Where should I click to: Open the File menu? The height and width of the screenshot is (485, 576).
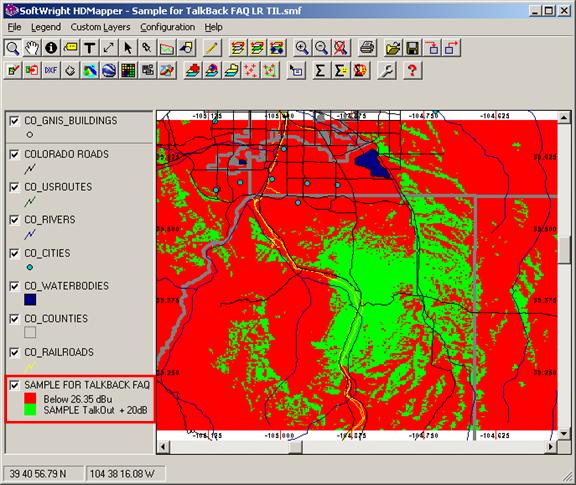pos(14,27)
